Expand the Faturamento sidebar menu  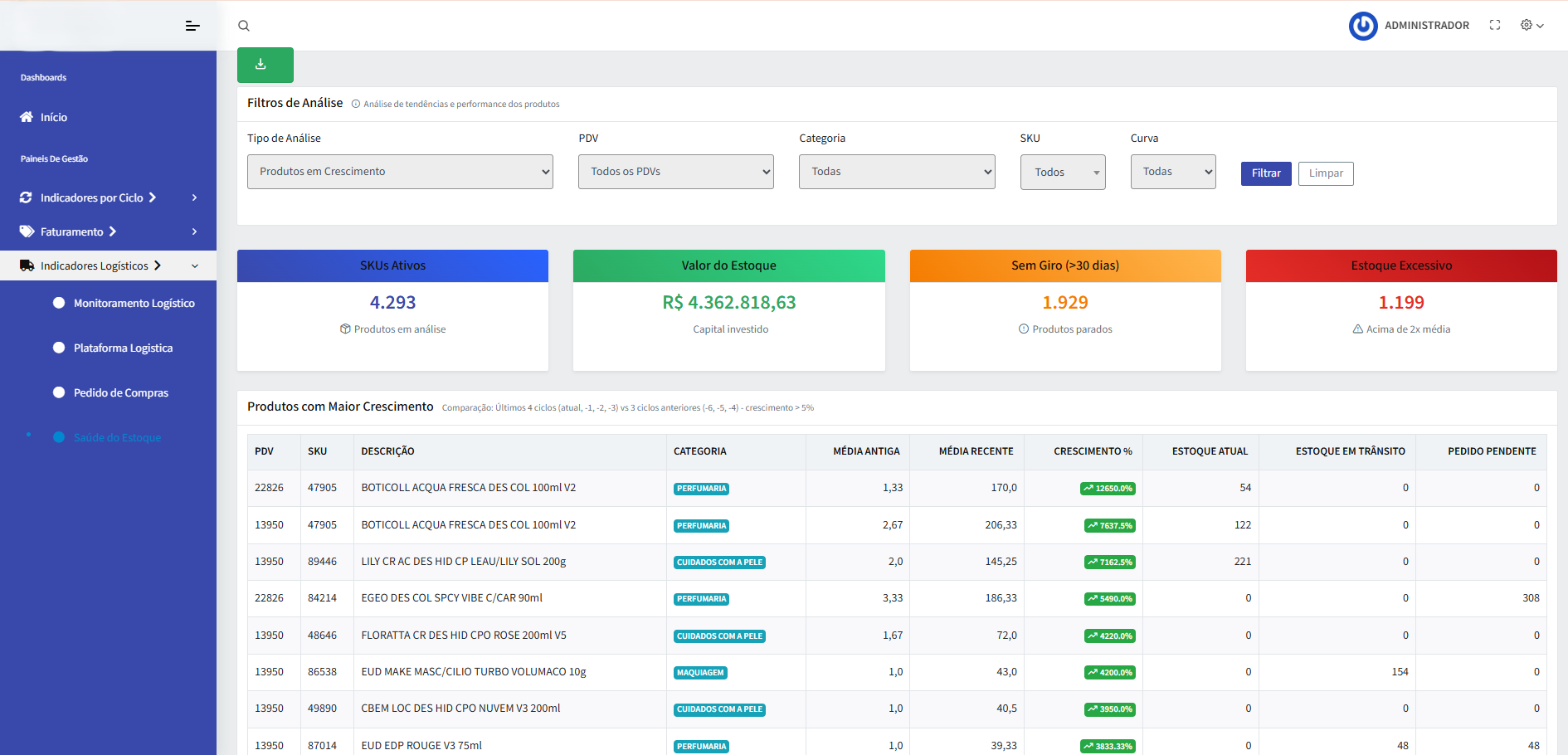[x=108, y=231]
